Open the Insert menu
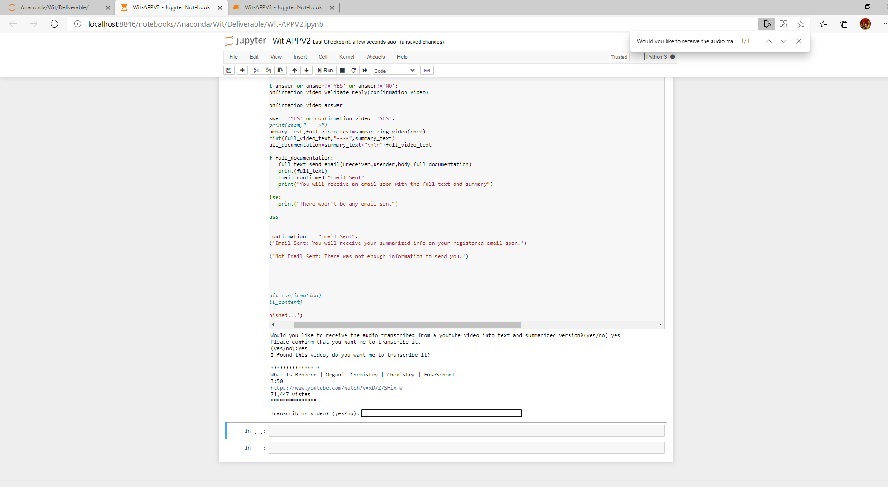This screenshot has height=488, width=888. pos(300,57)
